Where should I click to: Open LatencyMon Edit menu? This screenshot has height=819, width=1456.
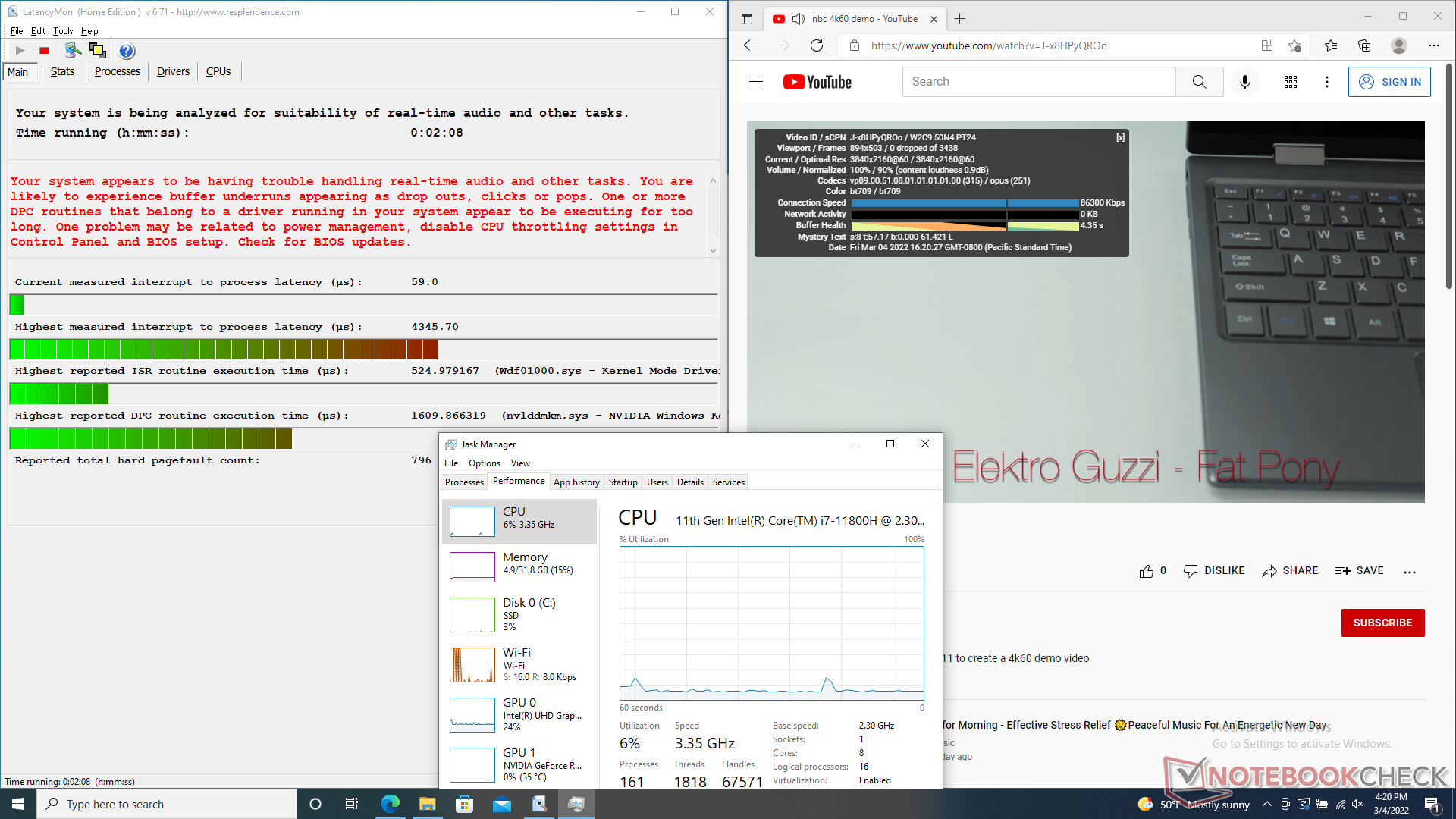[x=38, y=31]
